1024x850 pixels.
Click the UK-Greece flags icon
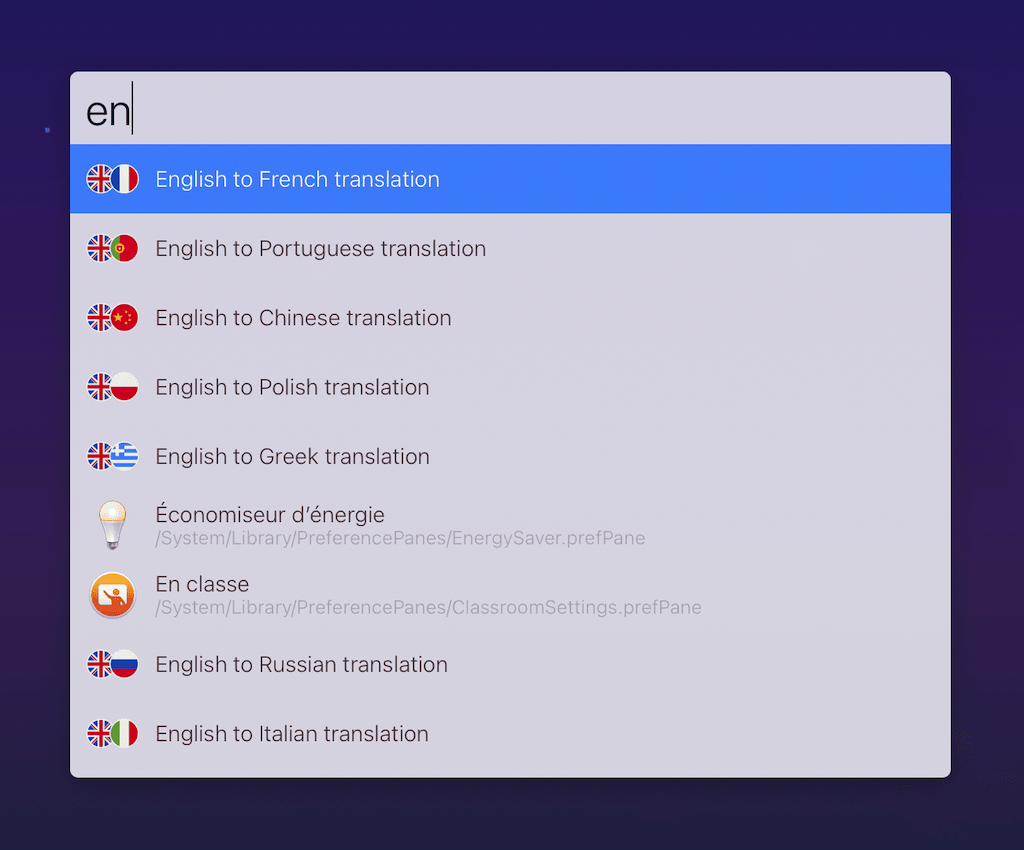pyautogui.click(x=112, y=456)
